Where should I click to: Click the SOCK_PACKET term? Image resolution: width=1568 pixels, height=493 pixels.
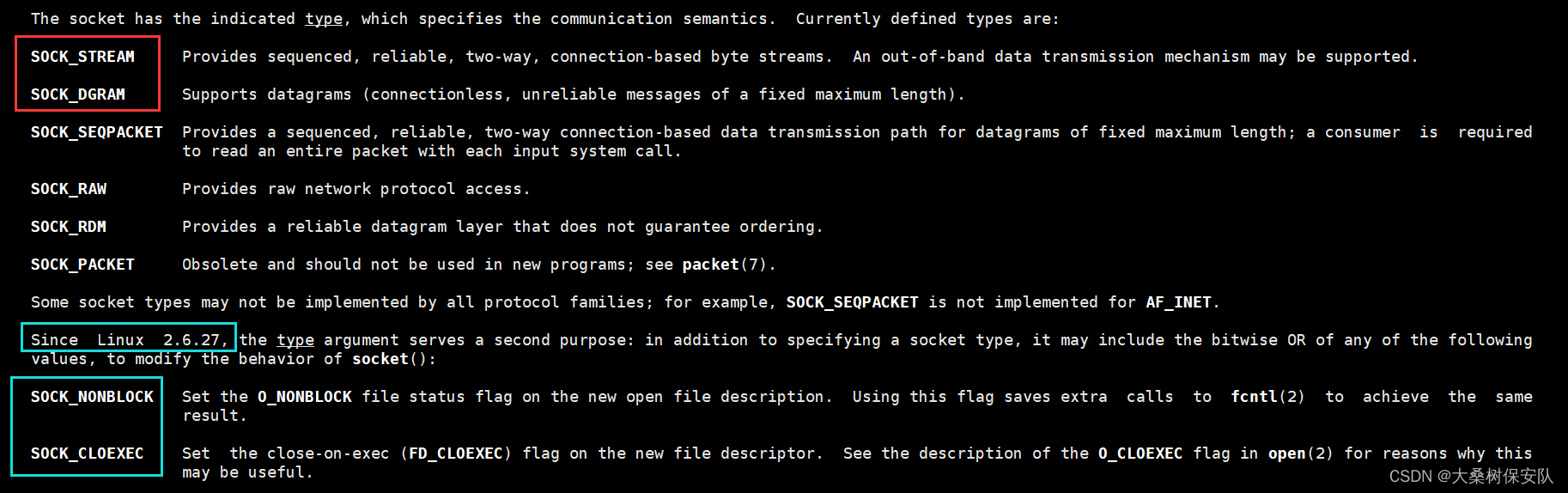tap(82, 265)
